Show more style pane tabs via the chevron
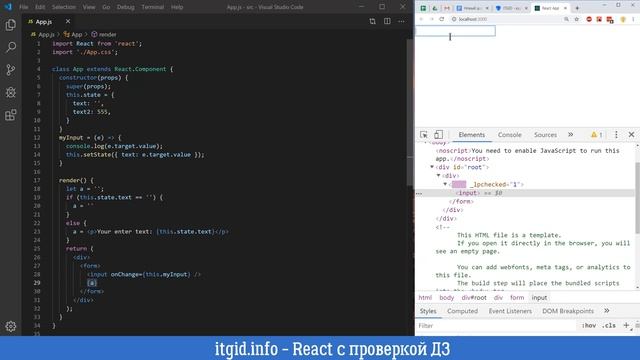This screenshot has width=640, height=360. pyautogui.click(x=607, y=311)
